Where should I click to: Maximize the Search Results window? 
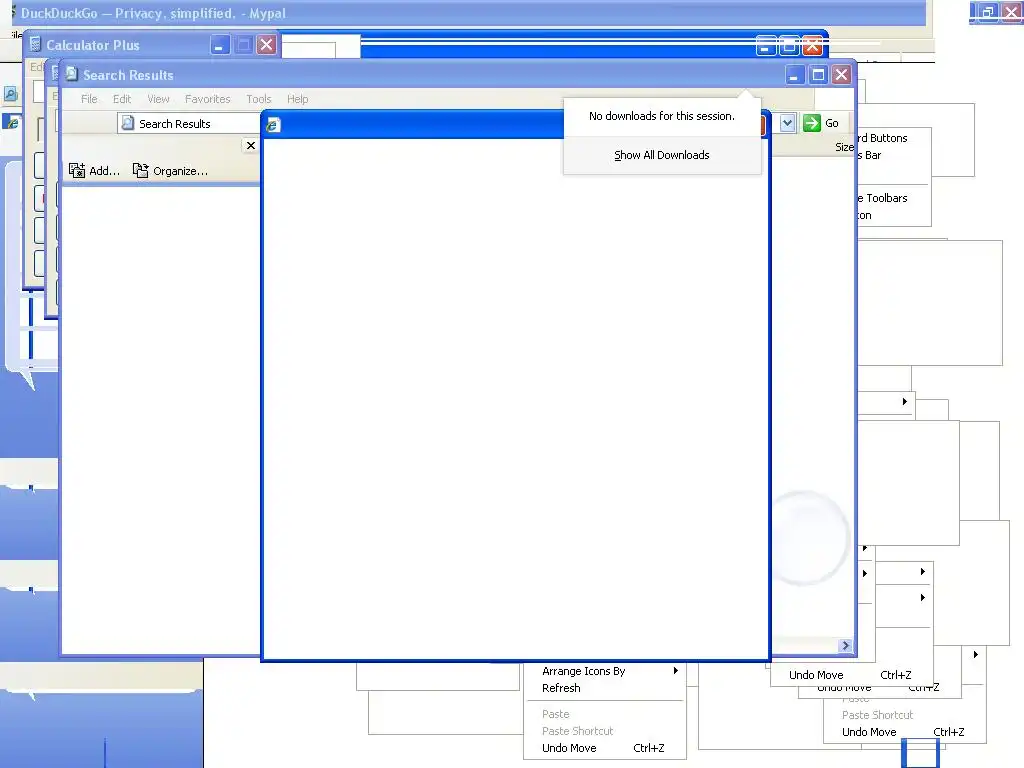[x=818, y=74]
